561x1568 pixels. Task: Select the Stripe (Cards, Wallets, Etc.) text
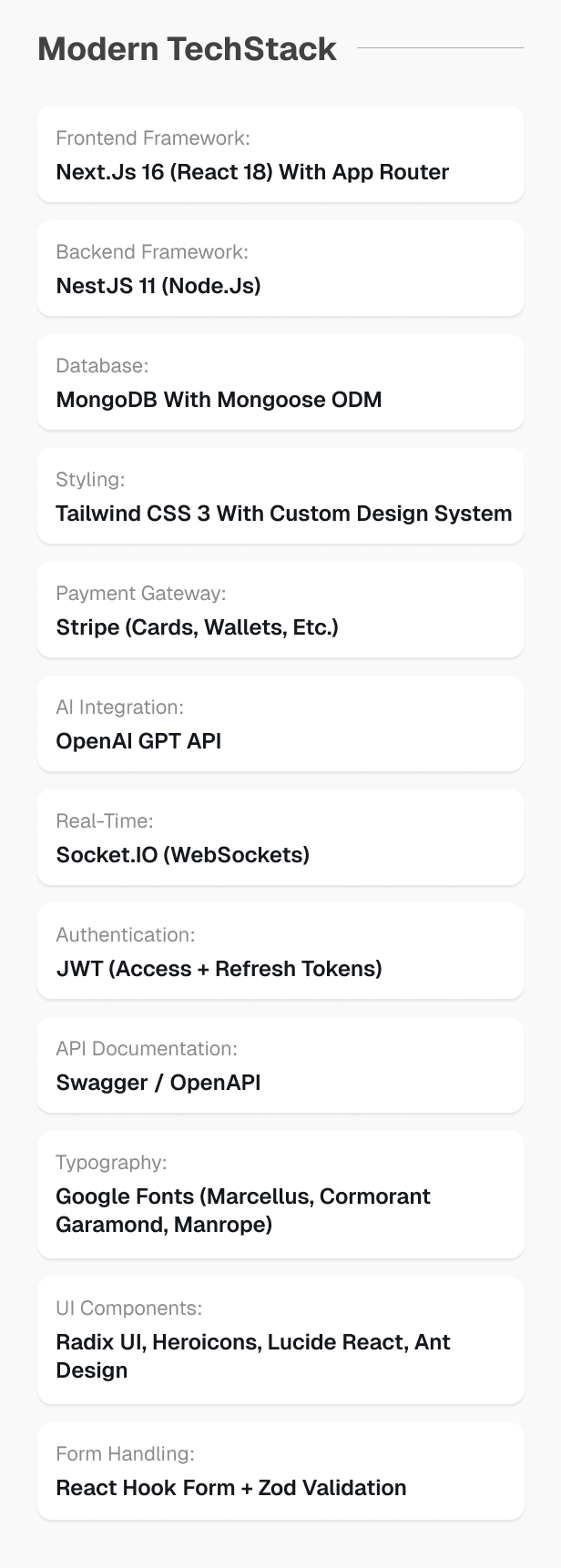click(x=197, y=627)
